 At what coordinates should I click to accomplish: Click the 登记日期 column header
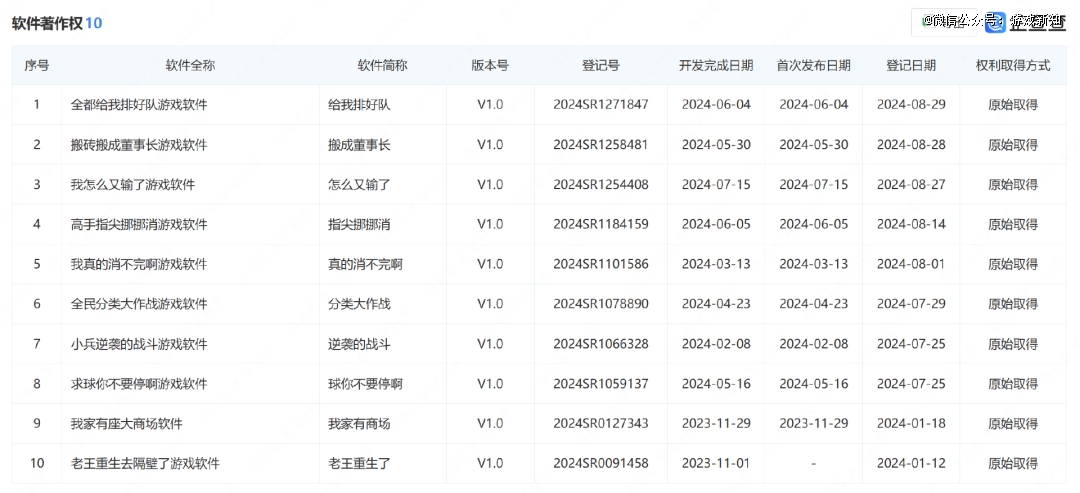pyautogui.click(x=911, y=65)
